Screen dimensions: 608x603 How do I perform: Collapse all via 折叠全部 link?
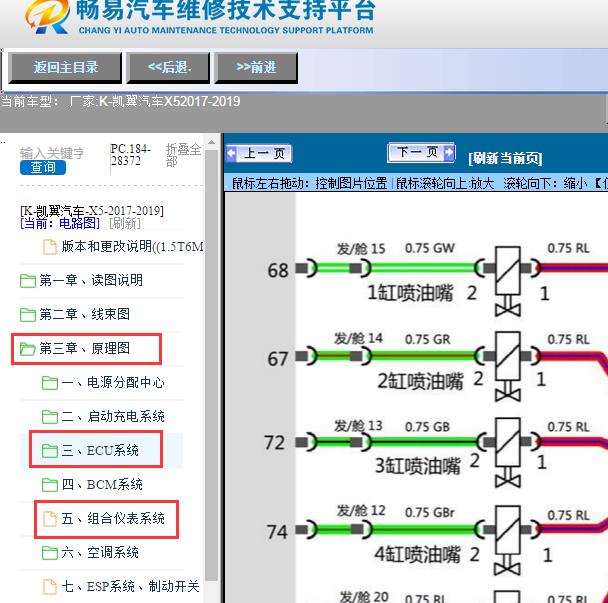(183, 155)
